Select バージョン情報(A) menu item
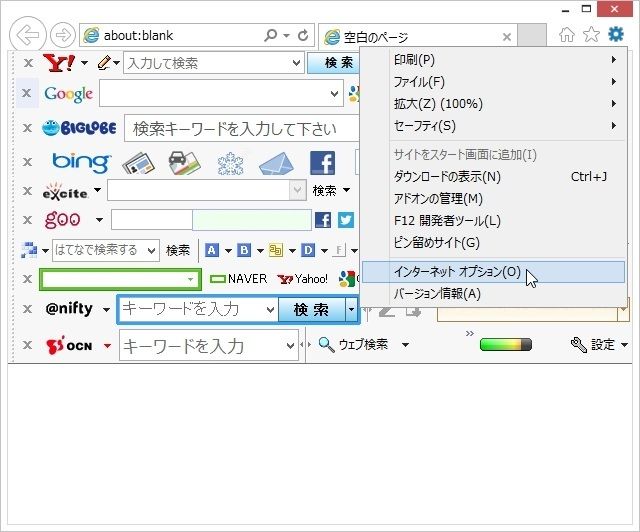This screenshot has width=640, height=532. pos(493,294)
